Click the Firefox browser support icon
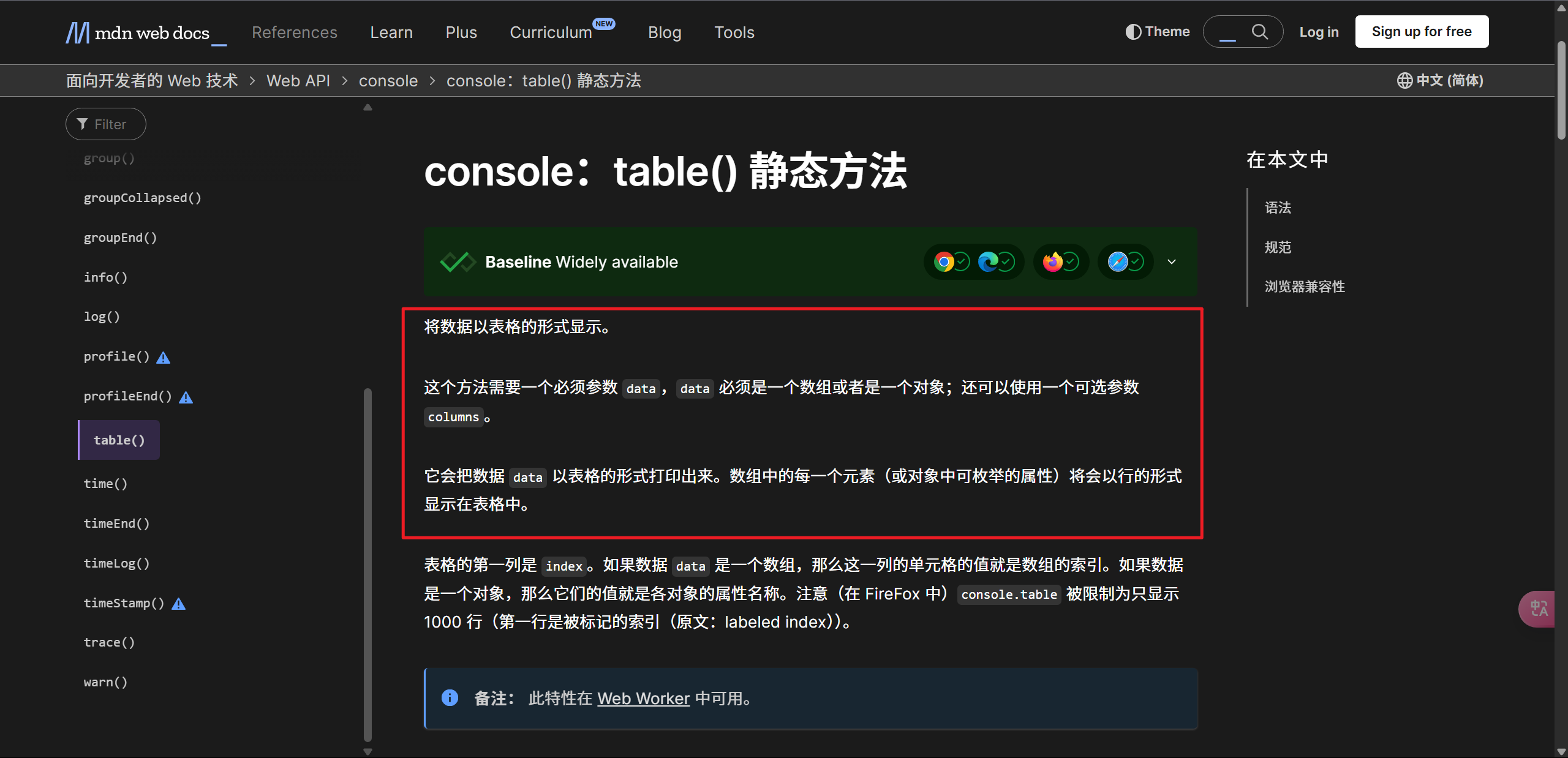Screen dimensions: 1568x758 [x=1052, y=262]
